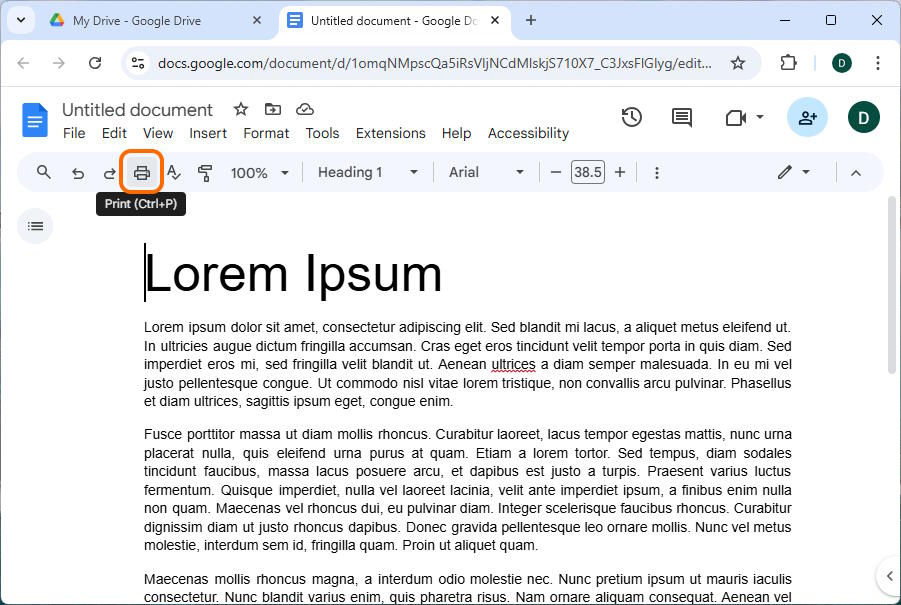Click the Print toolbar icon
Screen dimensions: 901x605
142,172
